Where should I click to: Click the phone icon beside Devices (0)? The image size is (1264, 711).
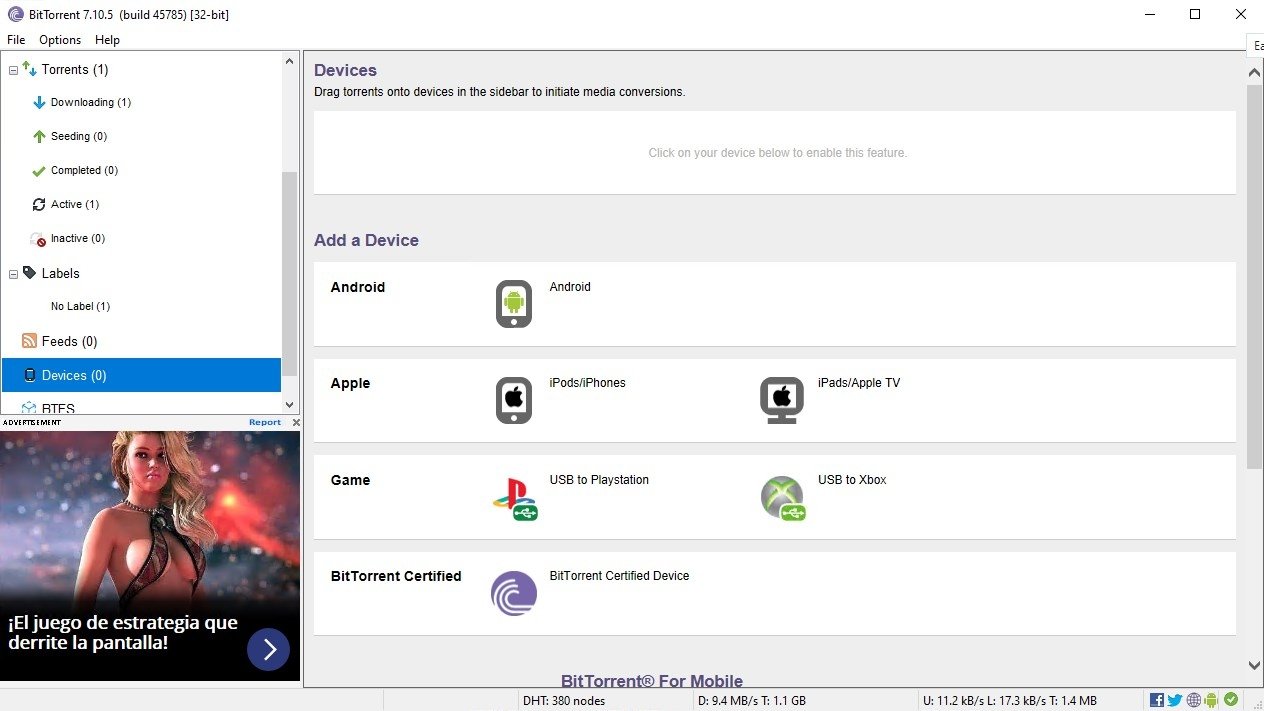point(30,375)
